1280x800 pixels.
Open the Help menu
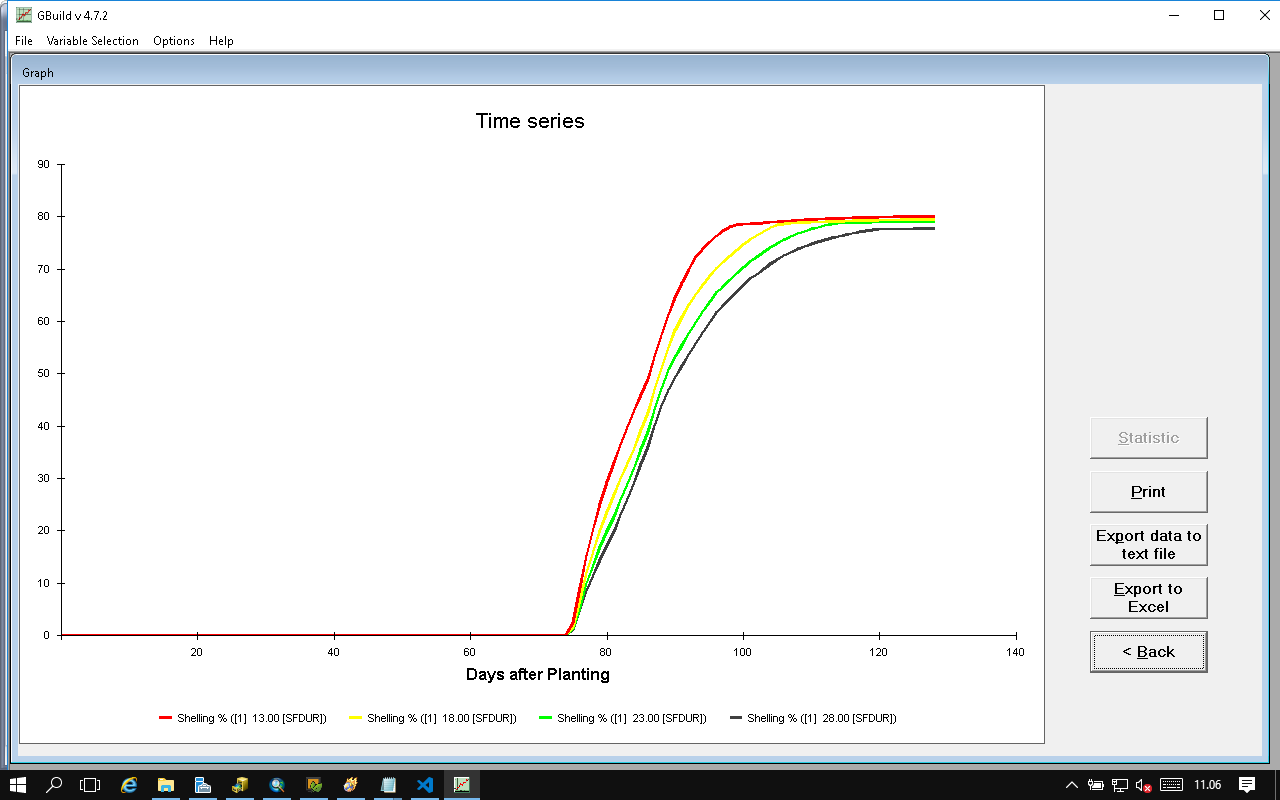pos(221,41)
